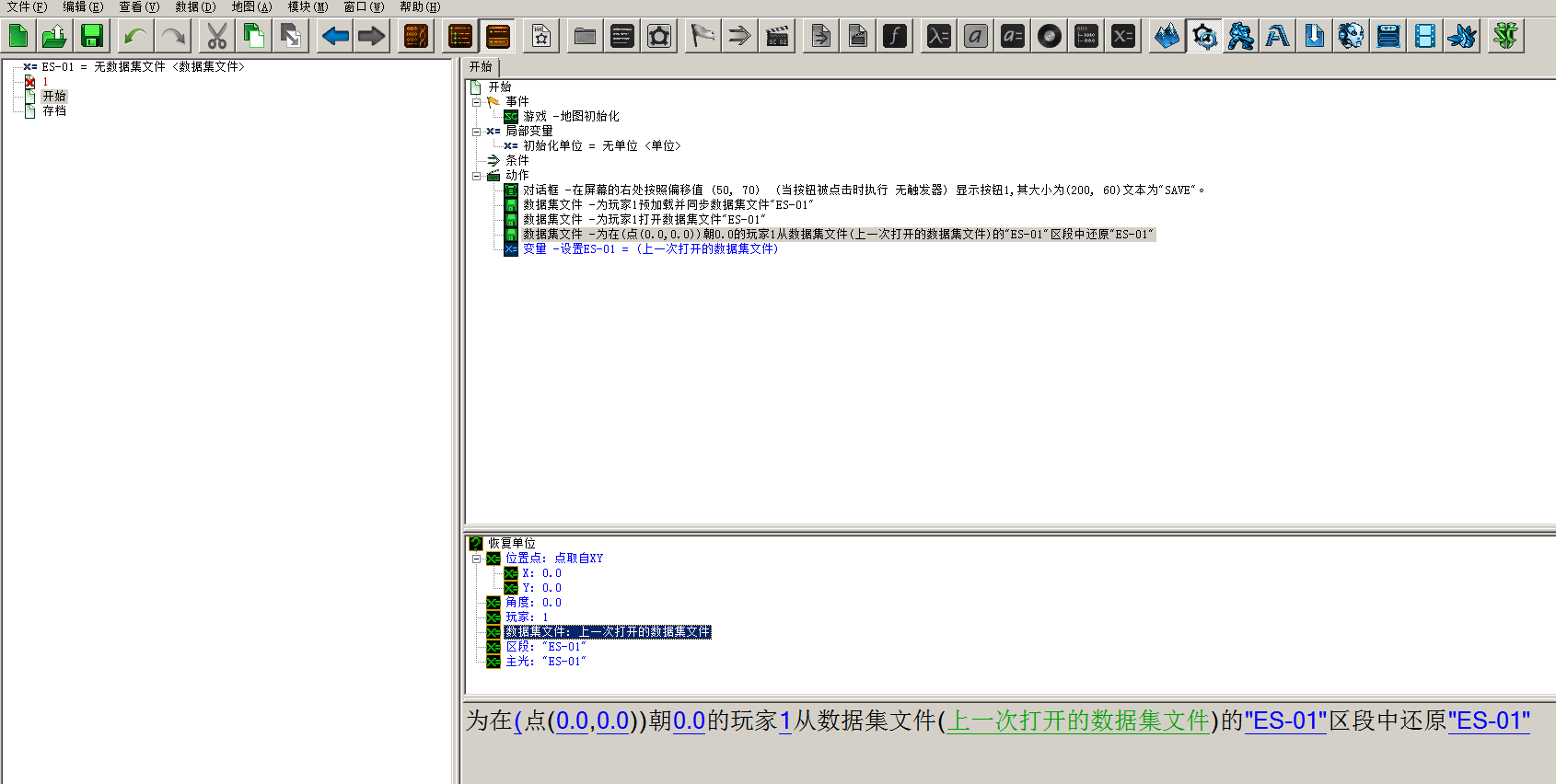Click the blue Back arrow icon

click(x=335, y=36)
